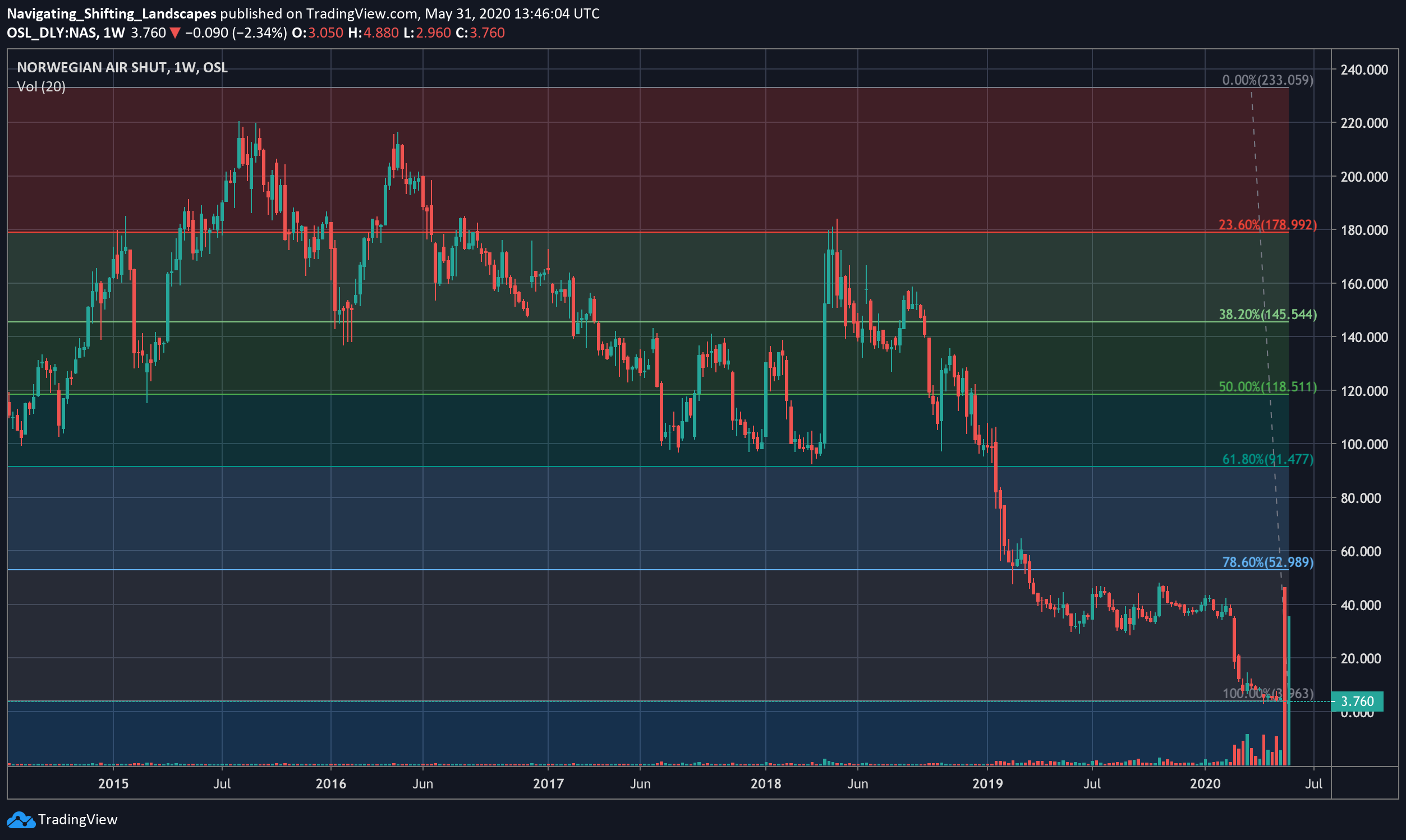Click the 0.00%(233.059) Fibonacci label
This screenshot has width=1406, height=840.
1268,80
